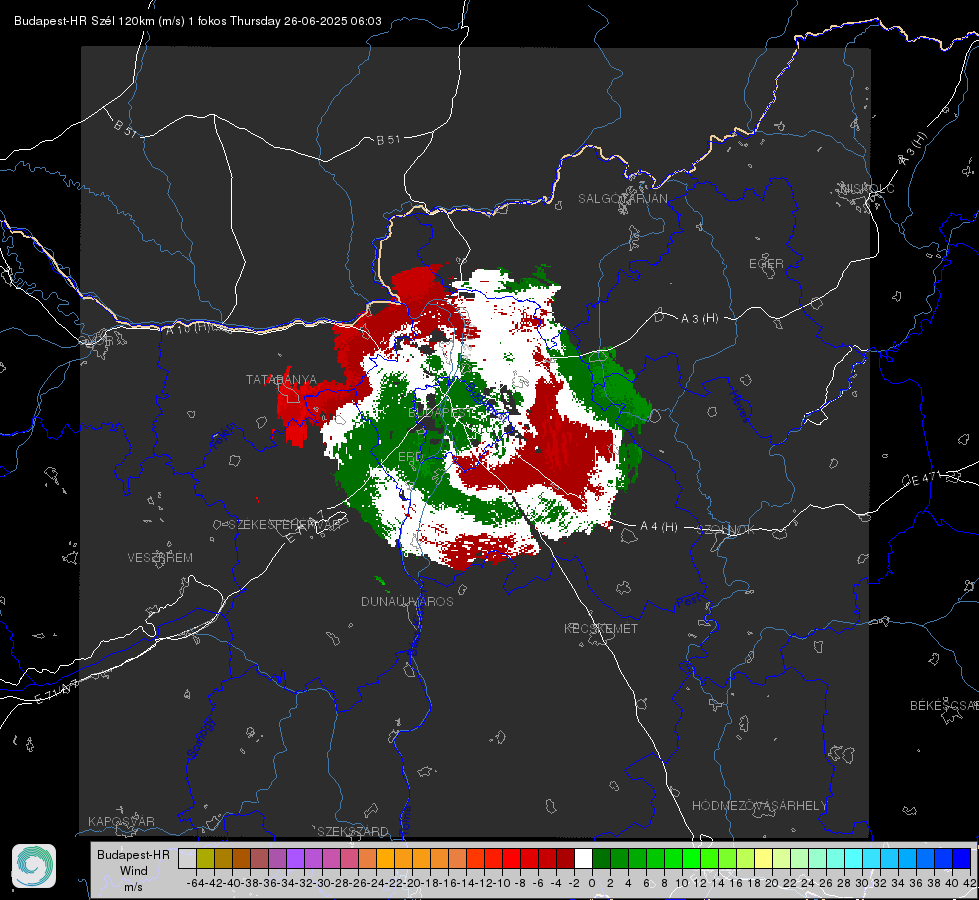The width and height of the screenshot is (979, 900).
Task: Click the MISKOLC city label
Action: (x=867, y=188)
